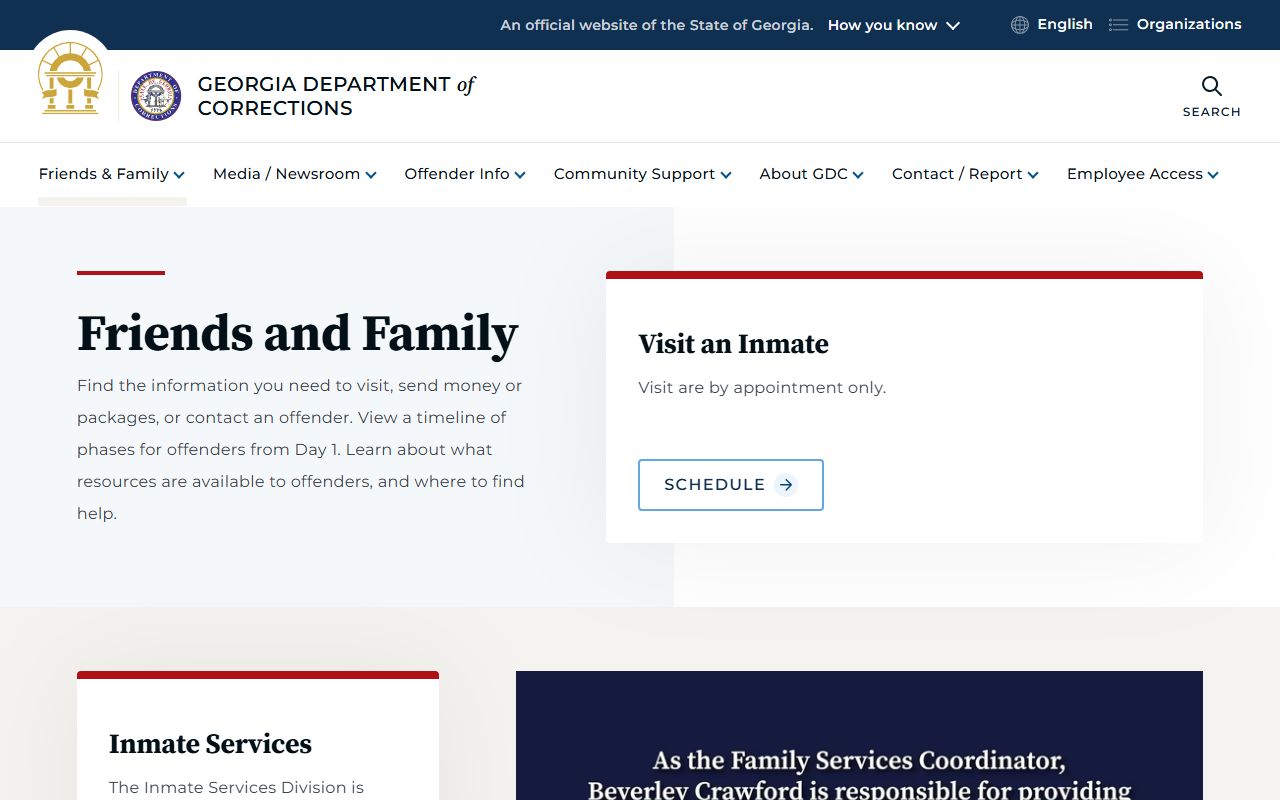Open the Organizations link
The width and height of the screenshot is (1280, 800).
[x=1189, y=24]
